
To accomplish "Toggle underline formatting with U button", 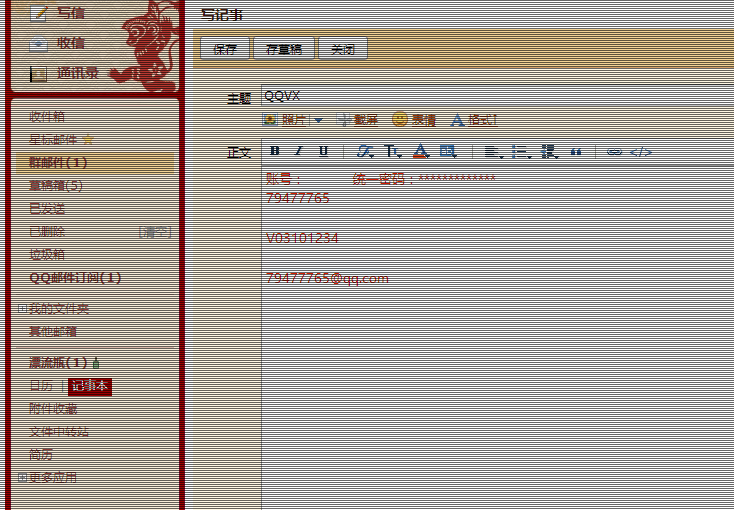I will click(x=323, y=151).
